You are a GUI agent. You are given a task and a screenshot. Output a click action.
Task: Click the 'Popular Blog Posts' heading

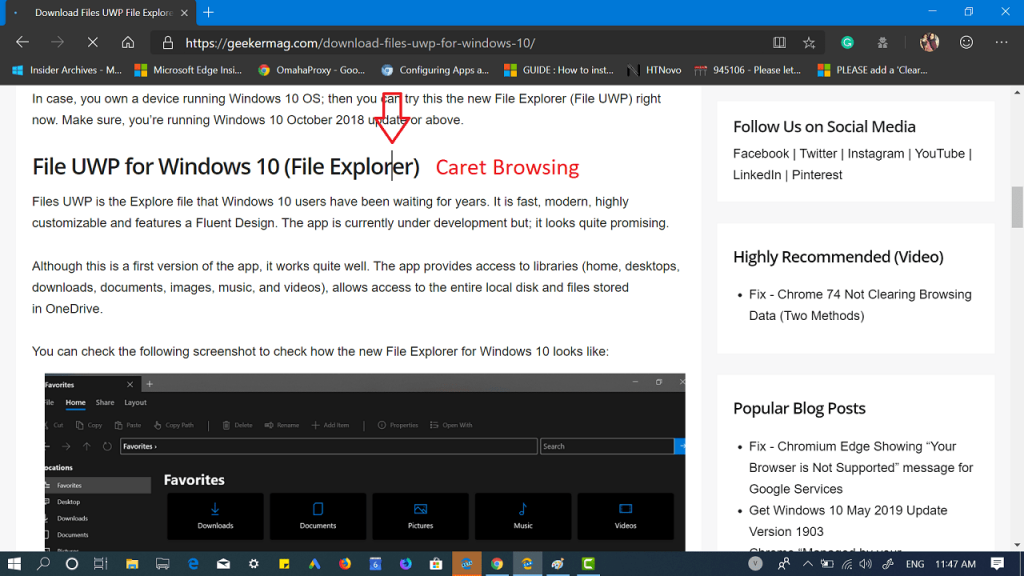799,408
